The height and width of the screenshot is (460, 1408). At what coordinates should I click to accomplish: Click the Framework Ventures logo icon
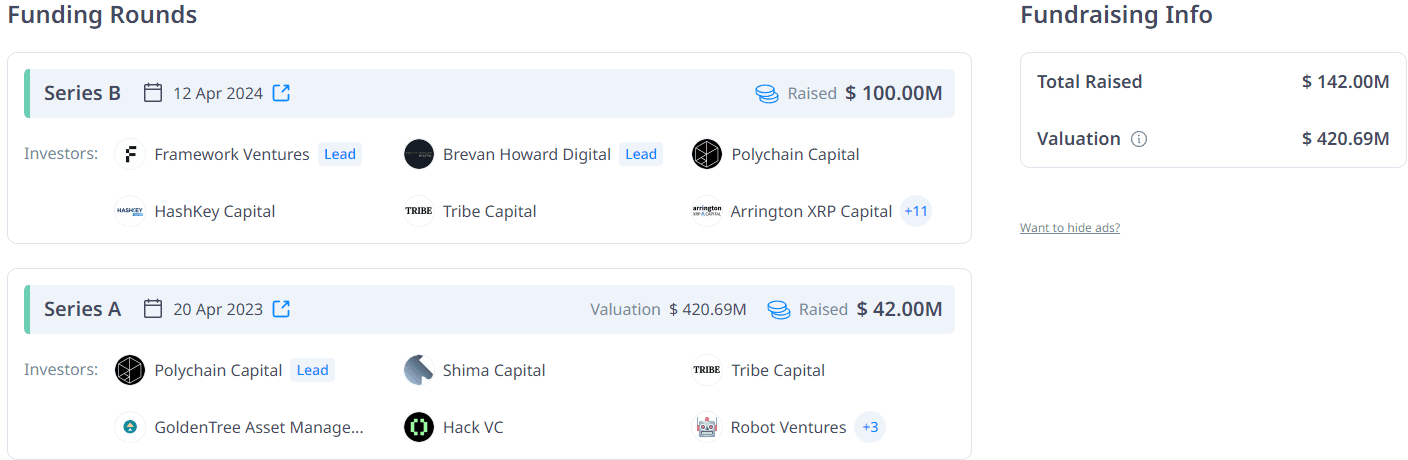(130, 154)
